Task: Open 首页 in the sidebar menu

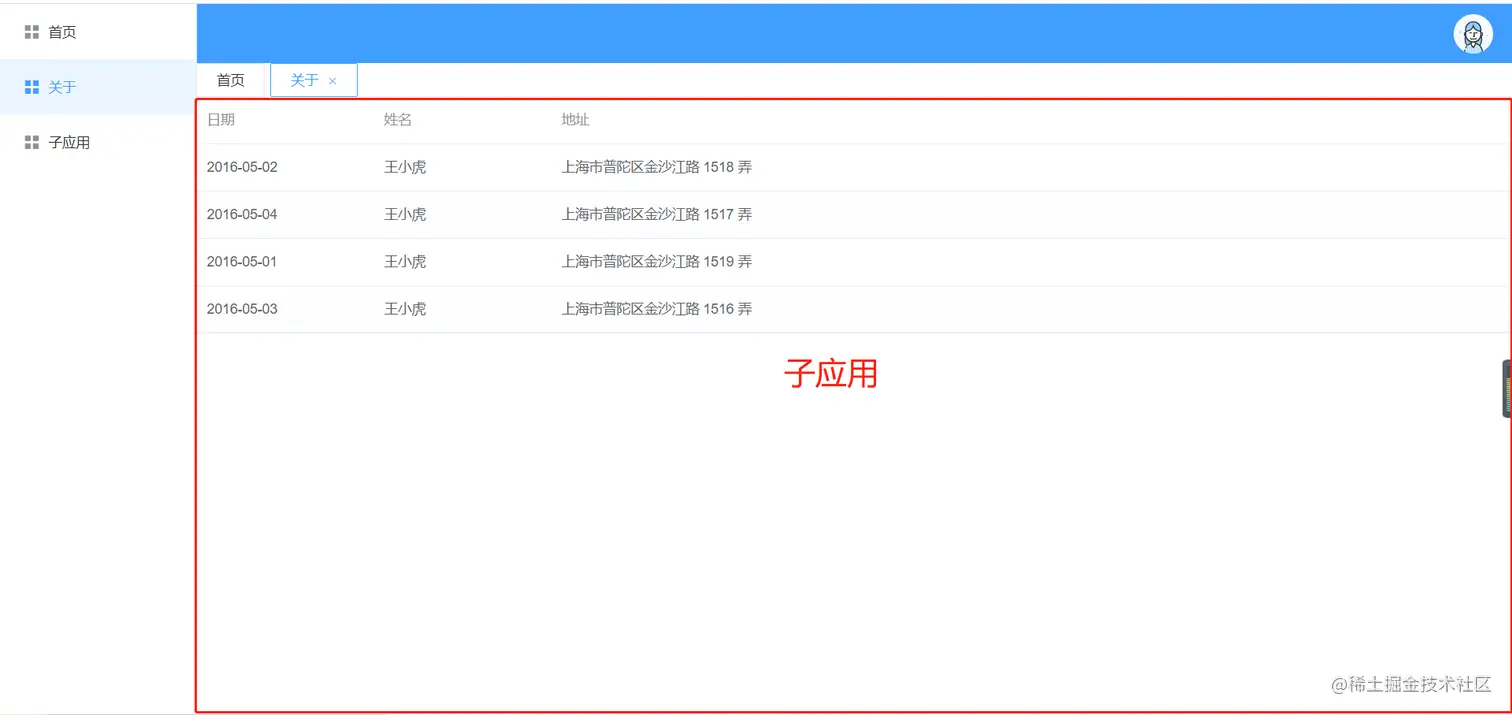Action: click(x=98, y=32)
